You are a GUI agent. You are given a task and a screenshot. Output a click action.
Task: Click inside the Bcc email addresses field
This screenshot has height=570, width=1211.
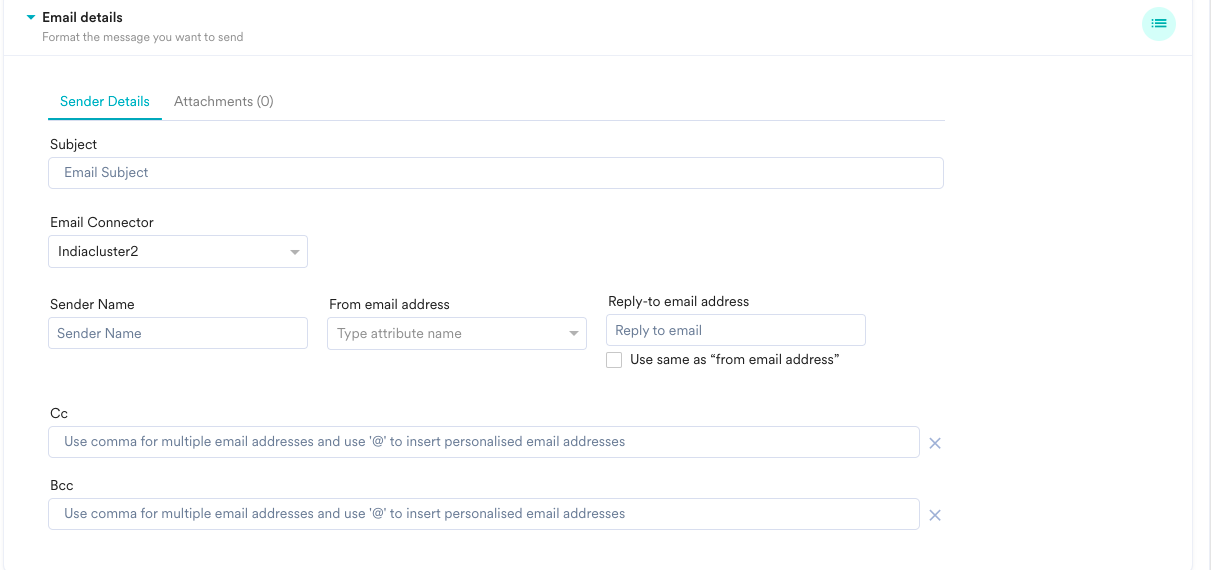pos(483,514)
